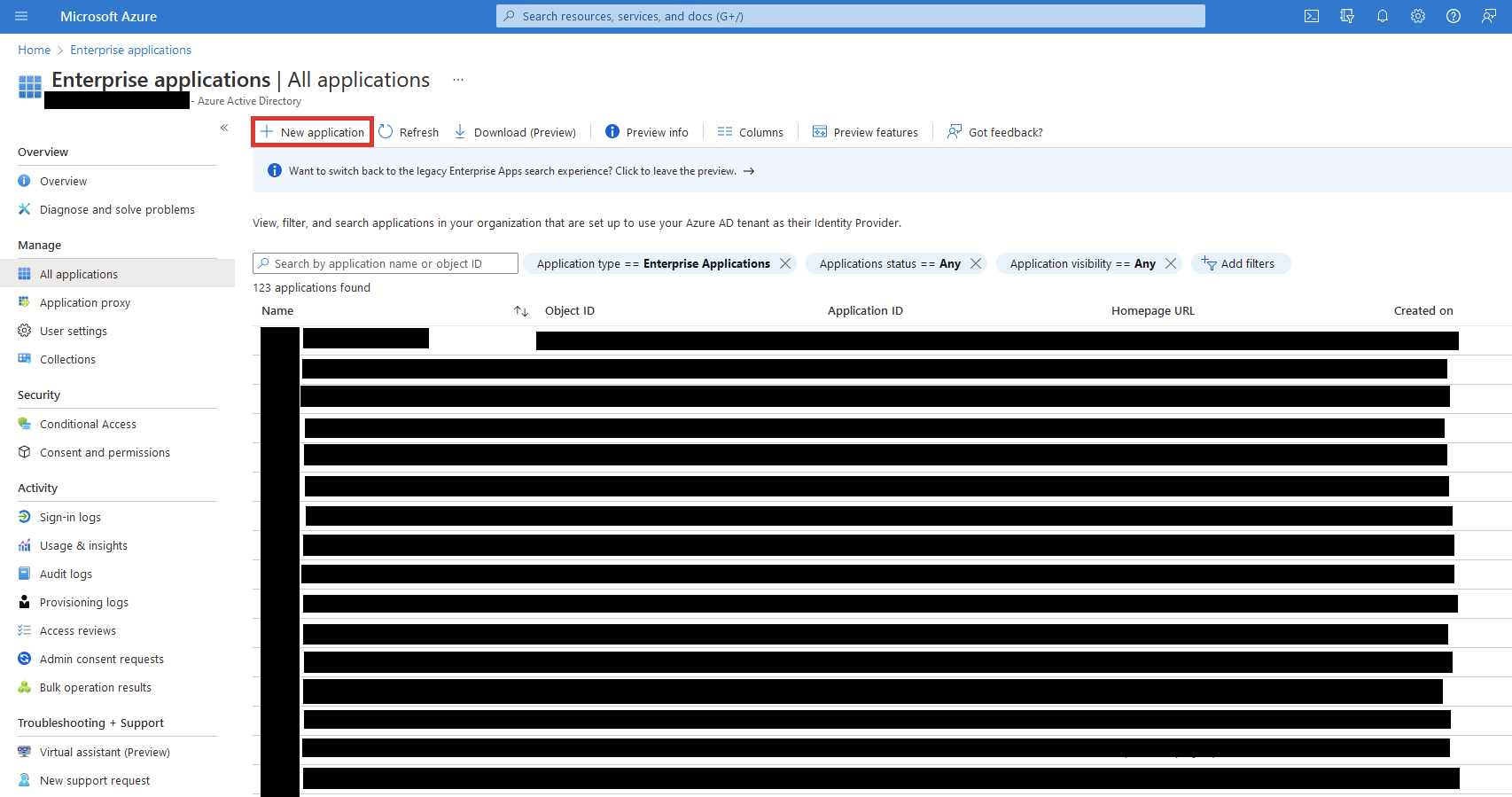
Task: Remove the Application visibility filter
Action: coord(1171,263)
